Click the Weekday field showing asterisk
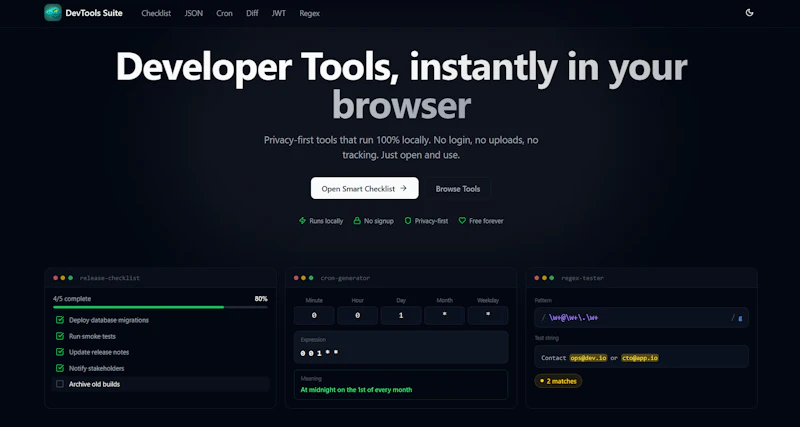 (488, 315)
